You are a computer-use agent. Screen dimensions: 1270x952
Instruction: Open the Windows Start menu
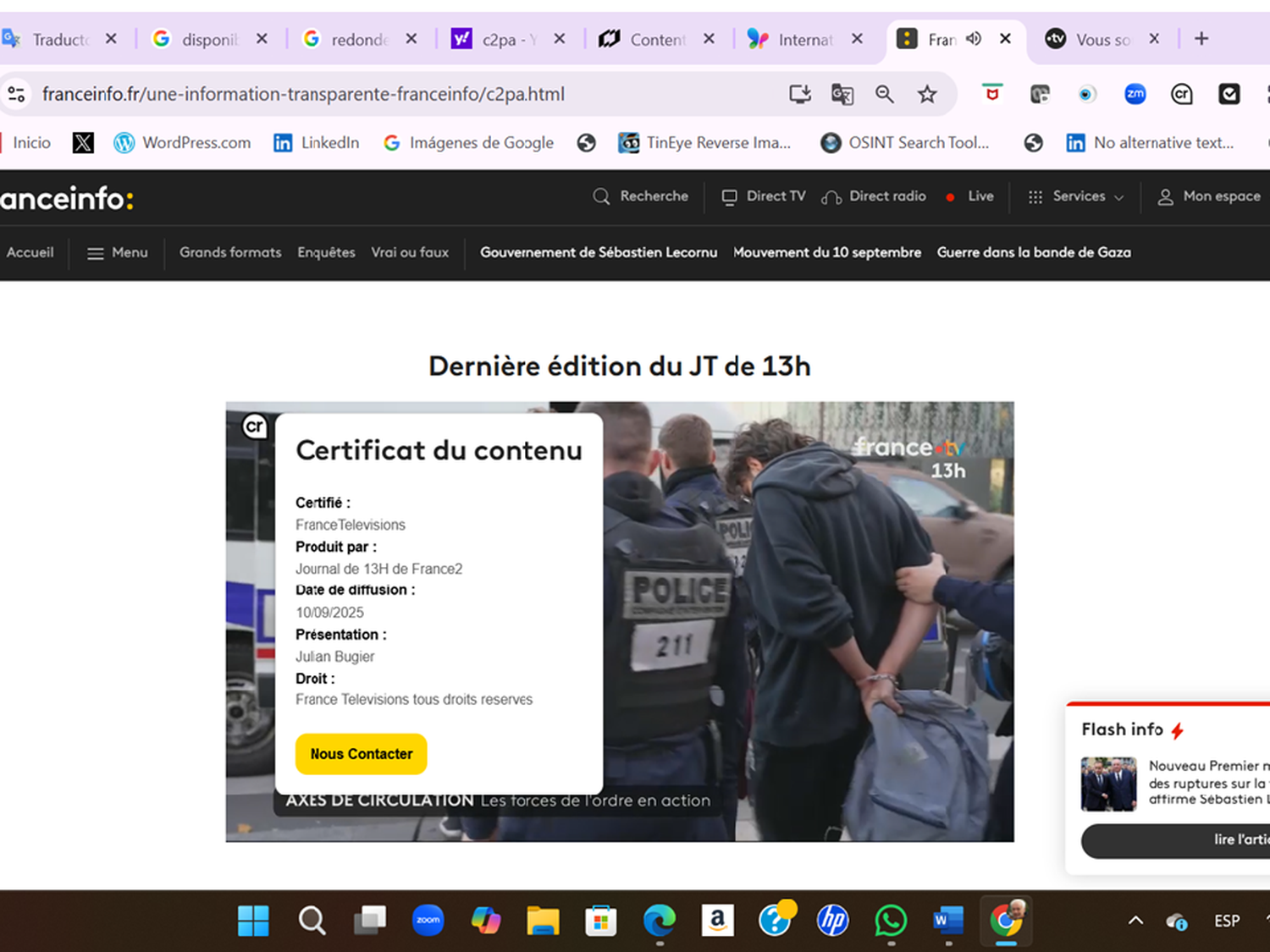pos(253,920)
